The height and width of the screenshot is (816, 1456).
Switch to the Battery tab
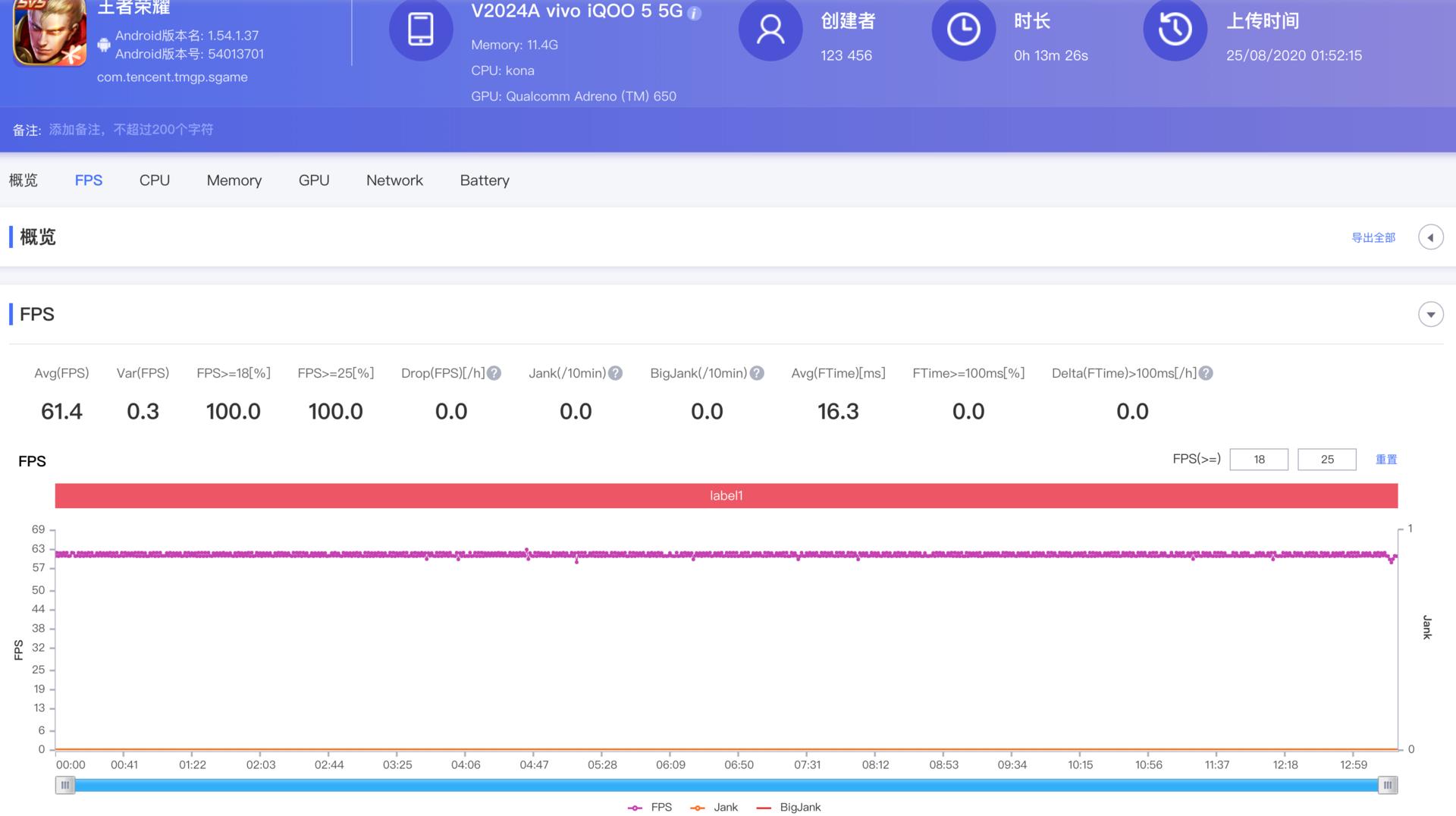click(484, 180)
